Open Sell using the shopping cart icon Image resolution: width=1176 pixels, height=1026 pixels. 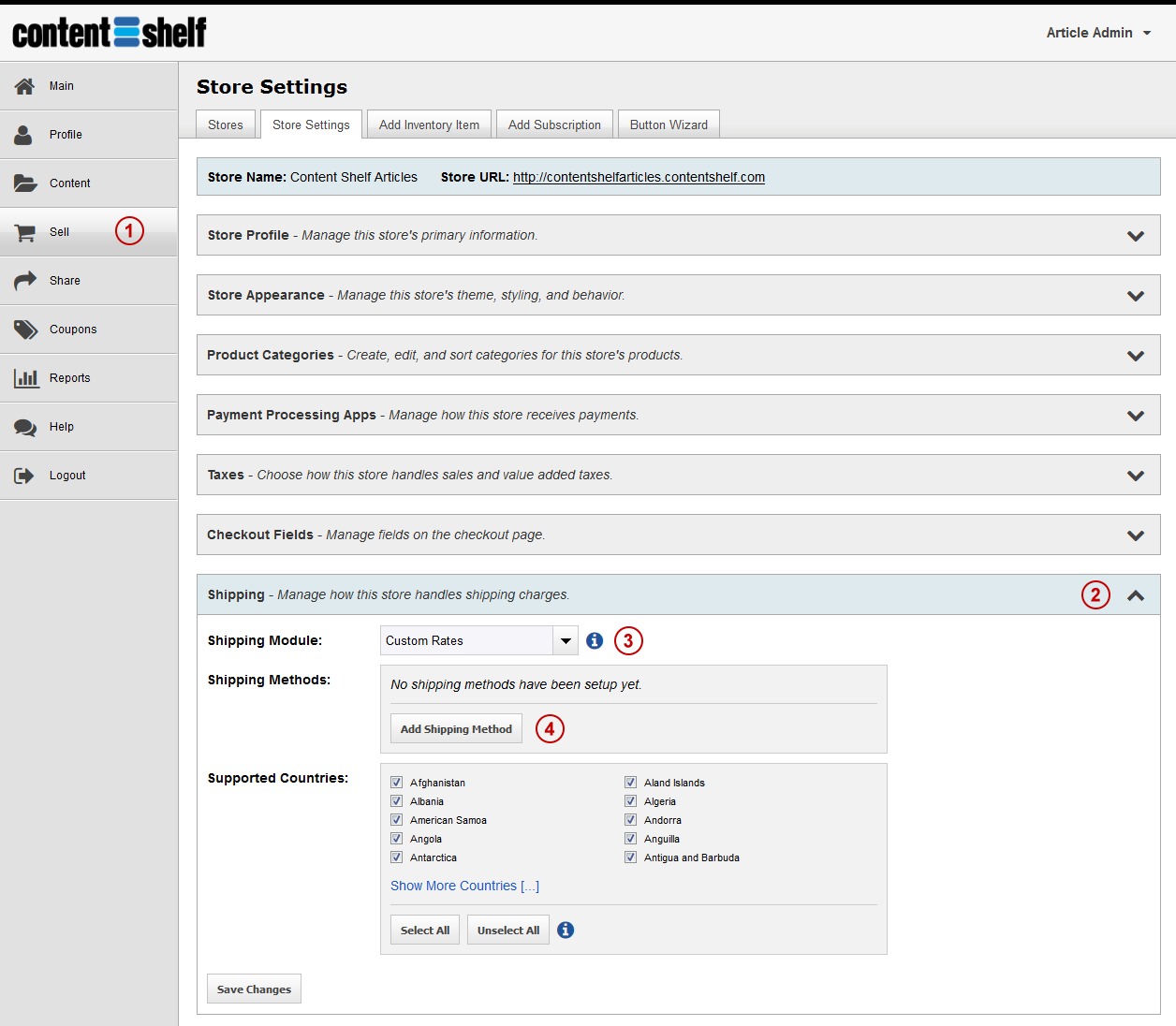click(25, 232)
